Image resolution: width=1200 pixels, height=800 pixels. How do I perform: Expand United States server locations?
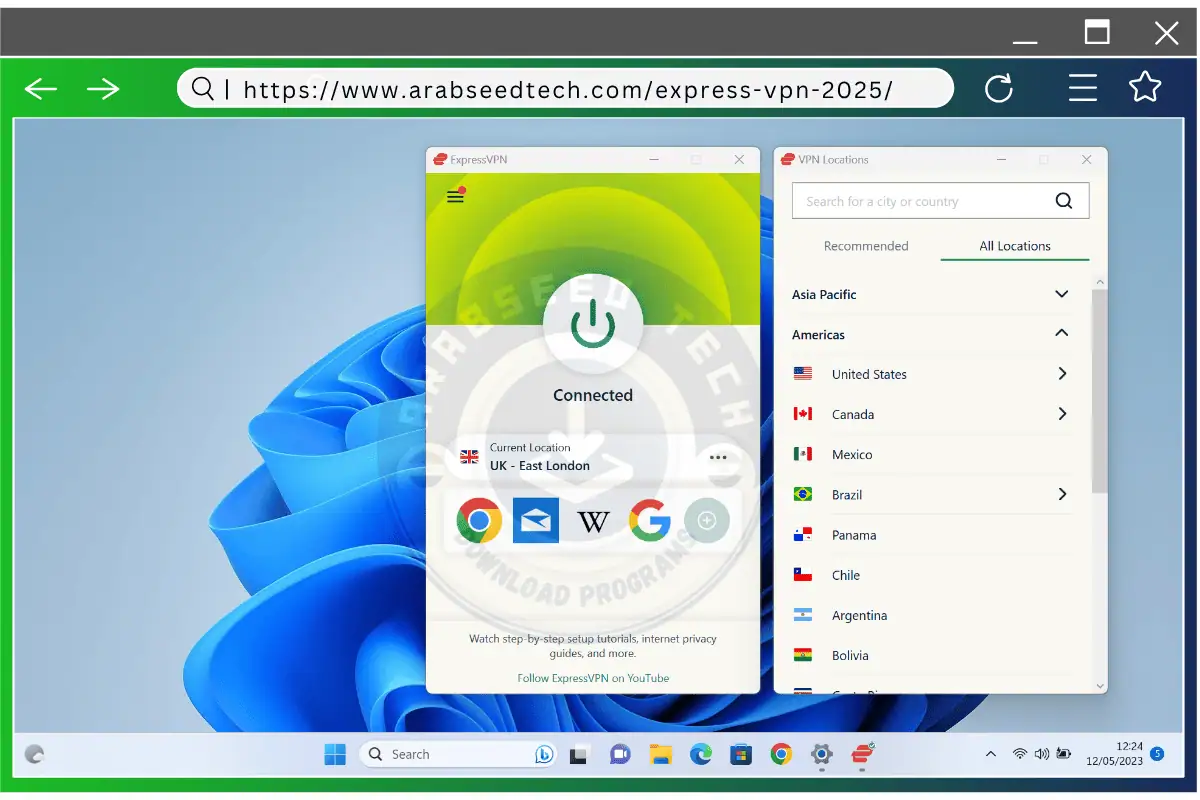(1062, 374)
